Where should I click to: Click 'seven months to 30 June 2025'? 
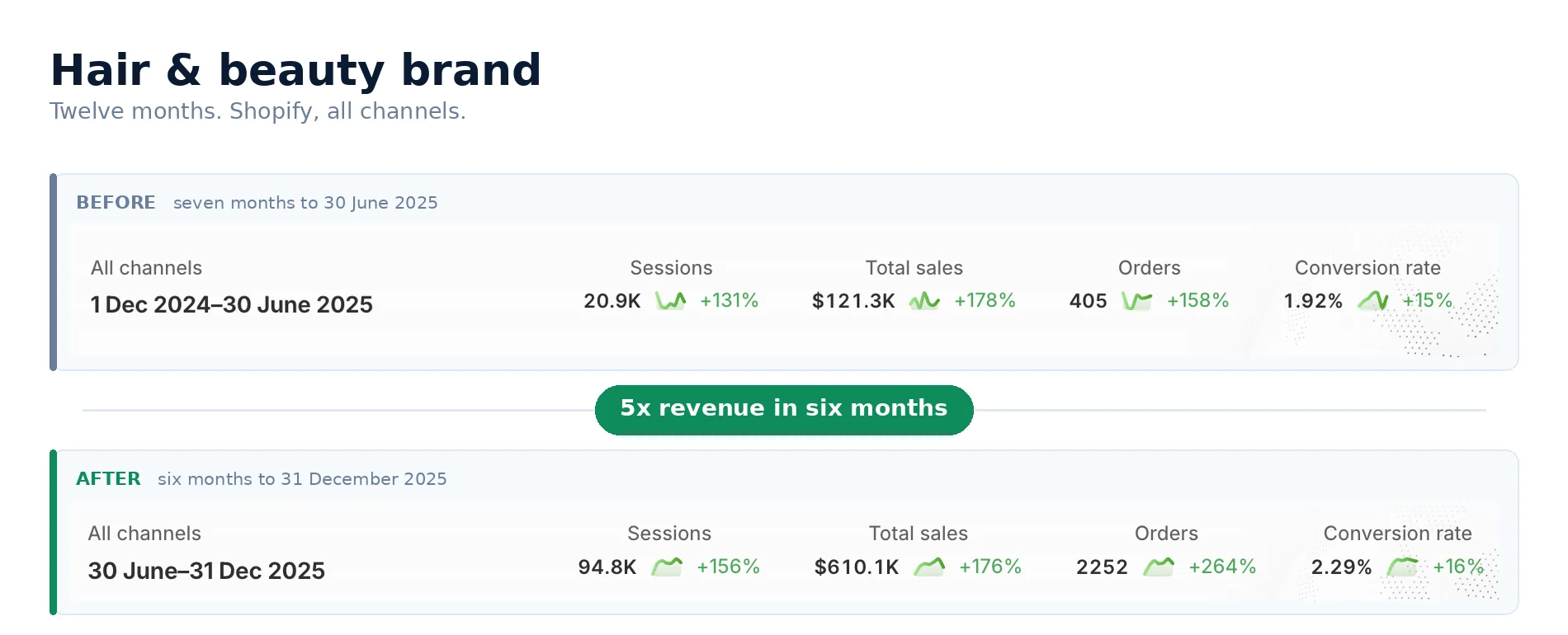click(x=305, y=203)
